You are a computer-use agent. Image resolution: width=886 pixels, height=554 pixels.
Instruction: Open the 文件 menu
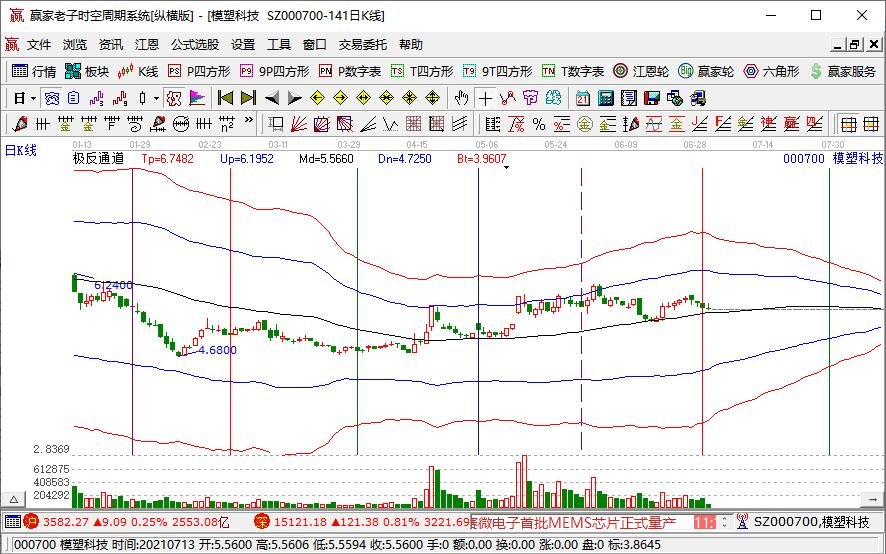(x=39, y=45)
